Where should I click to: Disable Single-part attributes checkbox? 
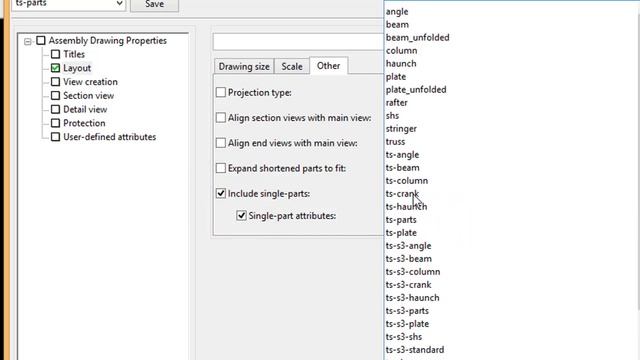tap(242, 216)
